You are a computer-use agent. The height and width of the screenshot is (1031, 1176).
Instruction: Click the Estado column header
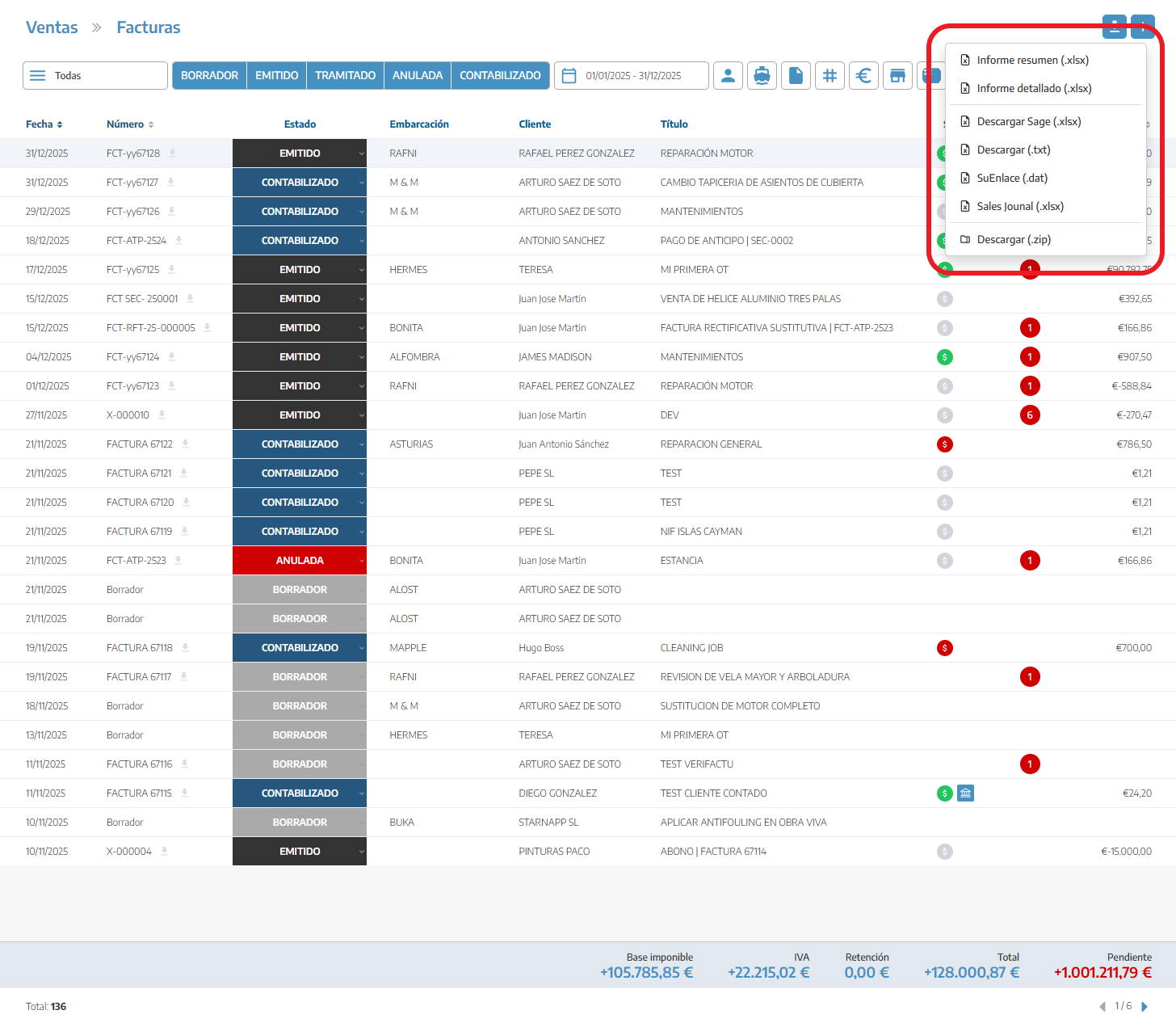(x=300, y=124)
